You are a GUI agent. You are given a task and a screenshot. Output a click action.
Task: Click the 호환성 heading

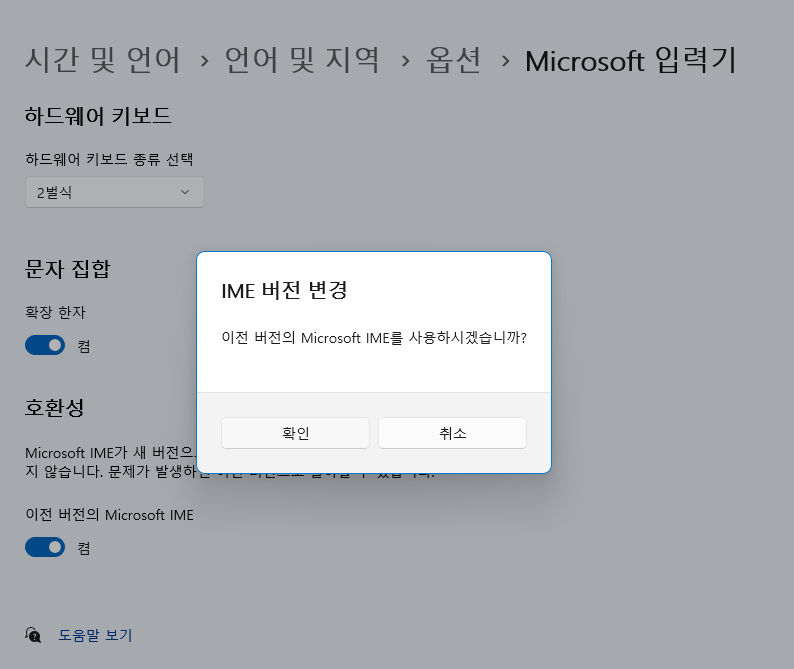[x=54, y=408]
